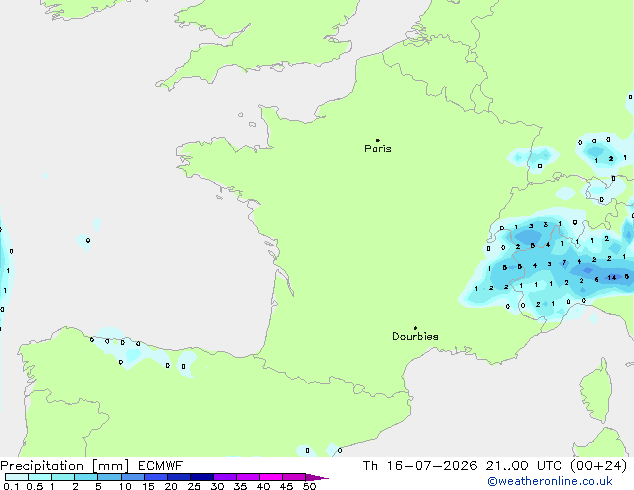Screen dimensions: 634x490
Task: Click the legend label '0.1'
Action: tap(11, 486)
